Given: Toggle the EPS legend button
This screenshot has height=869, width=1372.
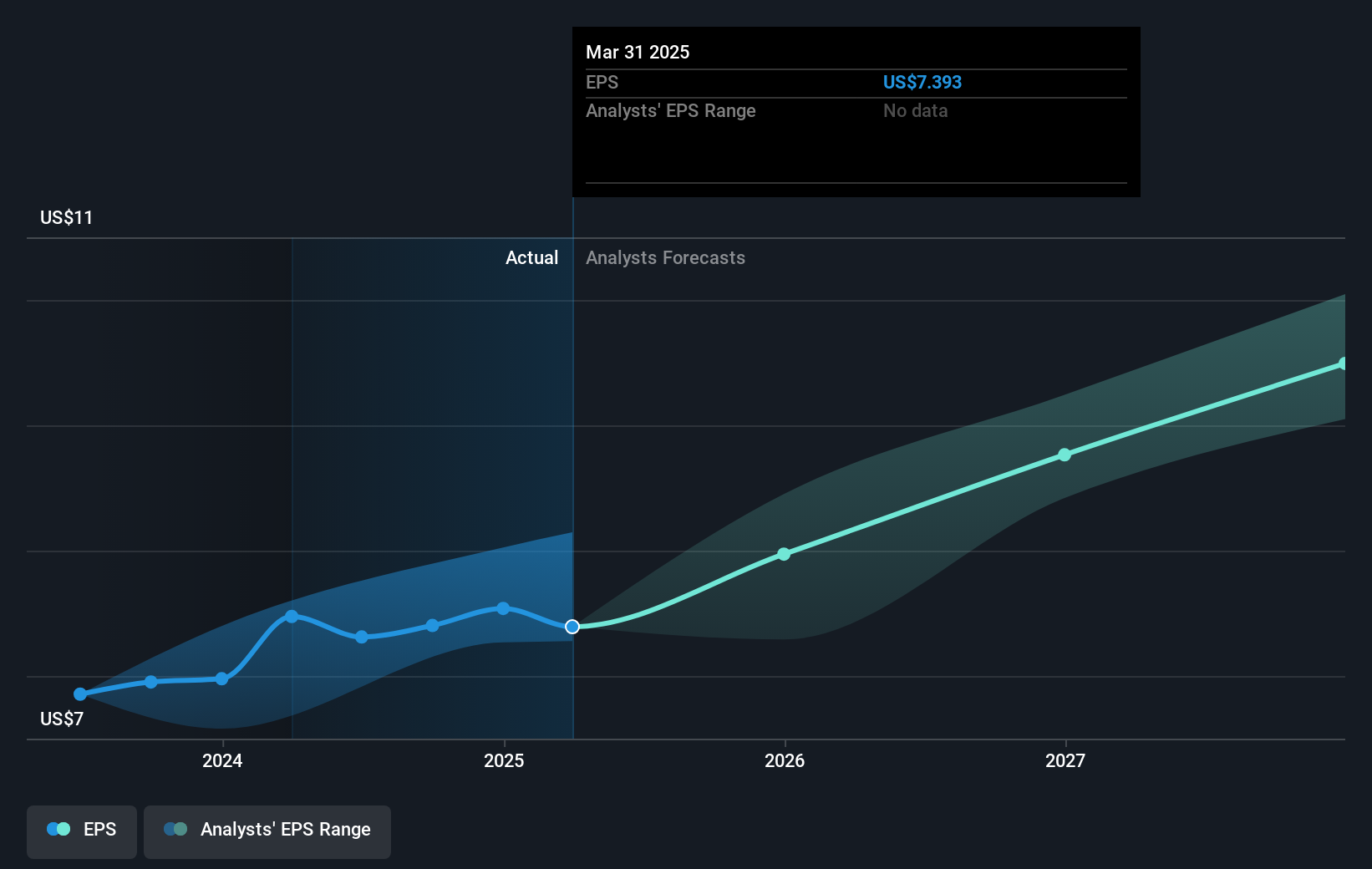Looking at the screenshot, I should (x=82, y=831).
